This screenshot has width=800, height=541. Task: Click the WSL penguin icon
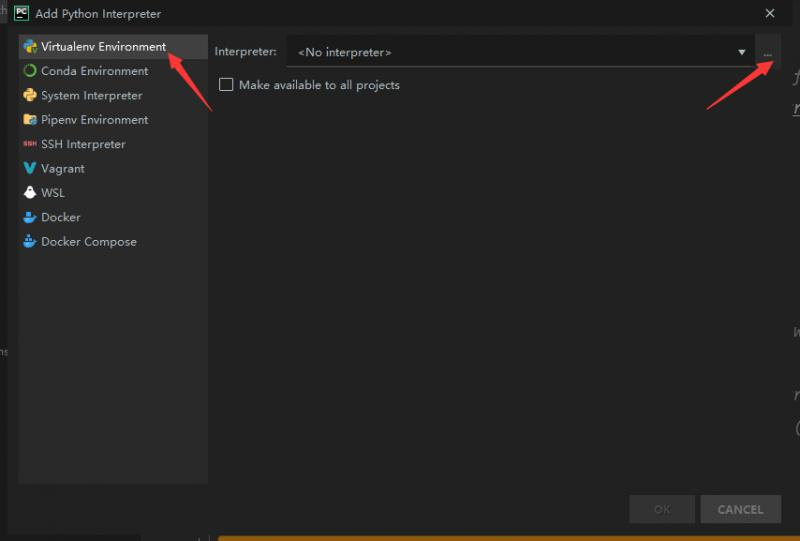tap(30, 192)
